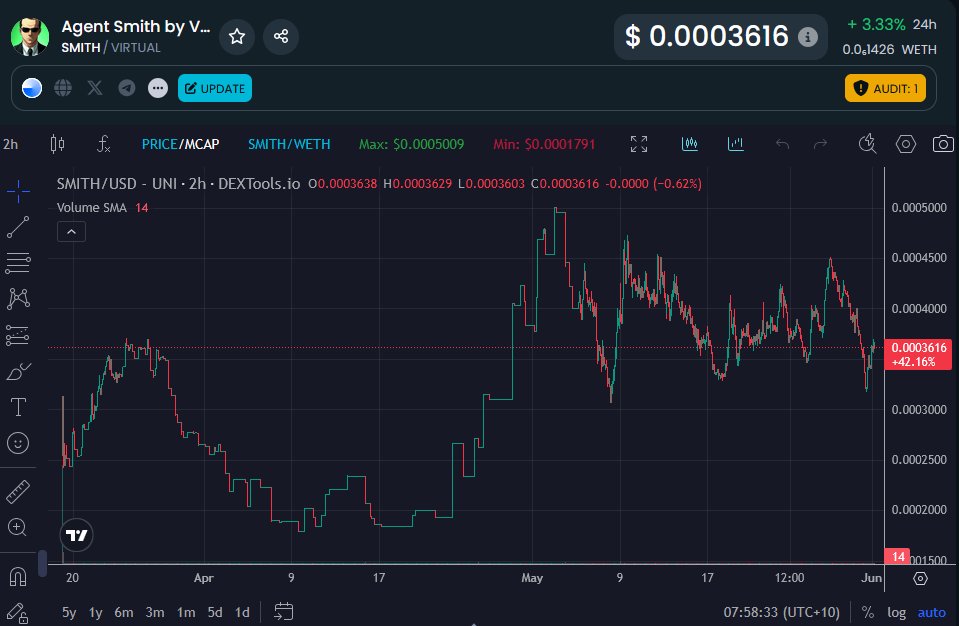Open the price info icon beside $0.0003616

[x=807, y=37]
